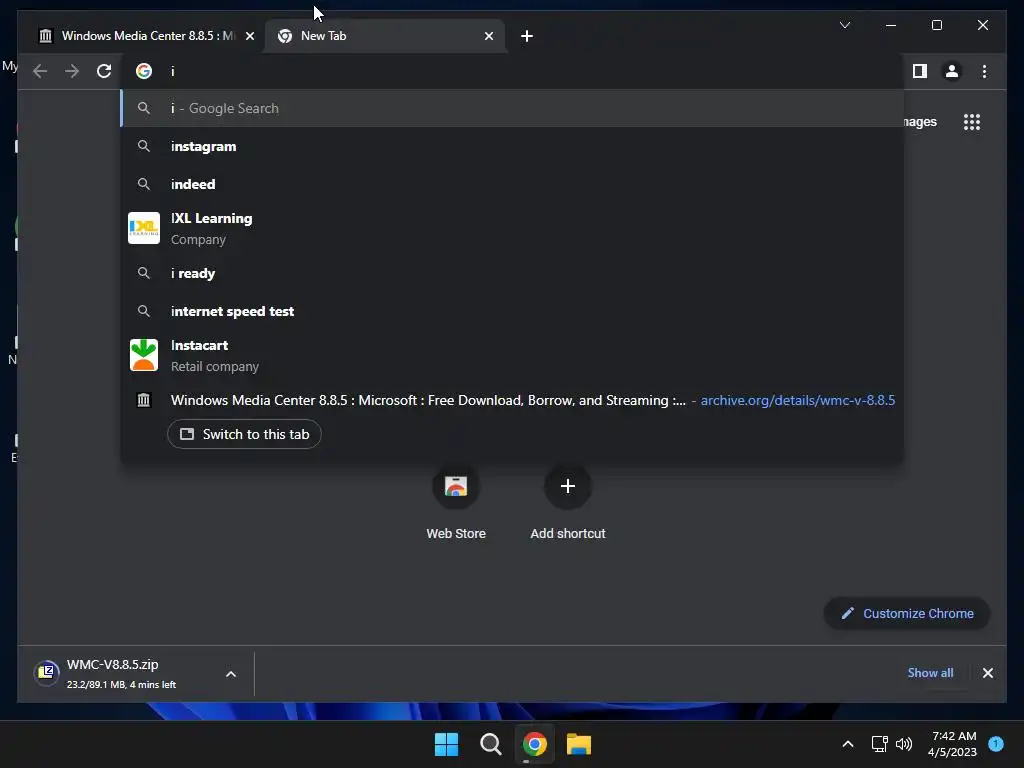Pick the 'i ready' suggestion
The image size is (1024, 768).
[x=512, y=273]
